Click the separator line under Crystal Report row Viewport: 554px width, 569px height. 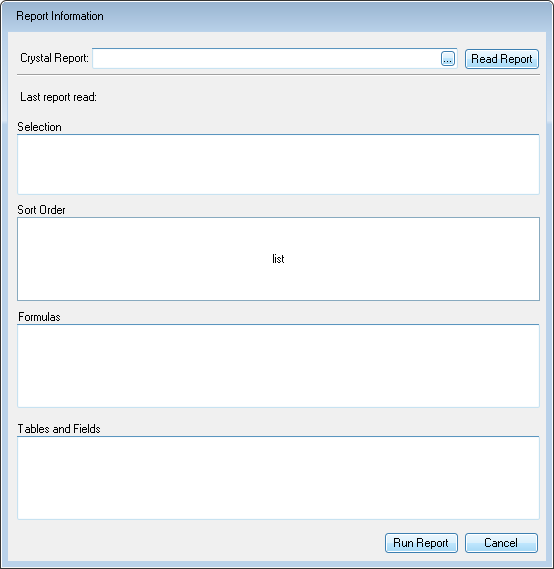[x=278, y=75]
